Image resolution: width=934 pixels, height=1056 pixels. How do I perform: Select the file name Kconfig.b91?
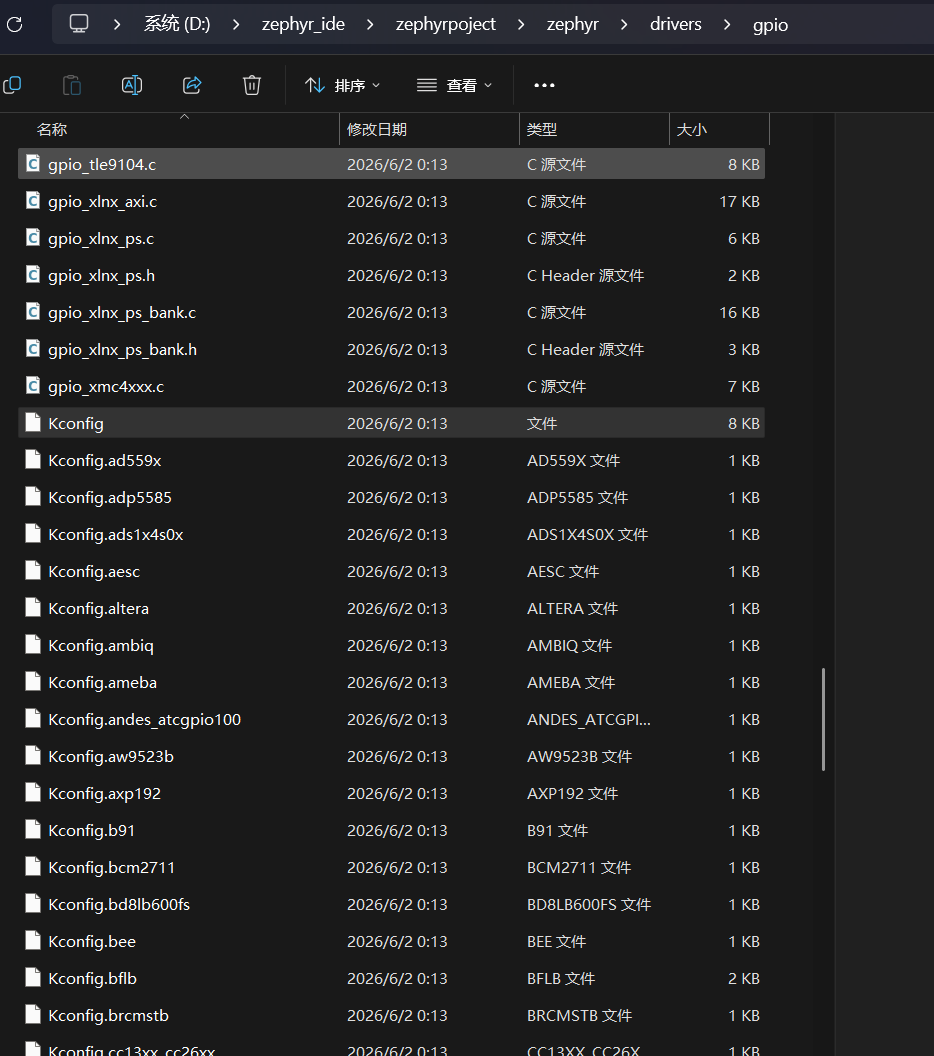(x=92, y=831)
